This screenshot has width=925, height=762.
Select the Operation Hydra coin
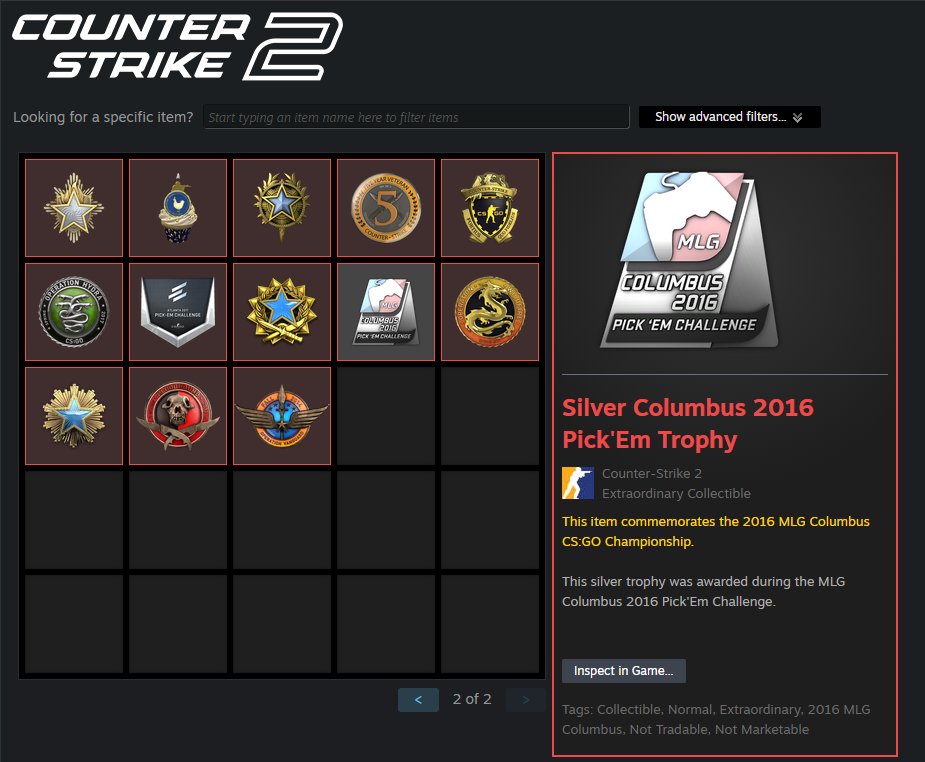coord(74,311)
